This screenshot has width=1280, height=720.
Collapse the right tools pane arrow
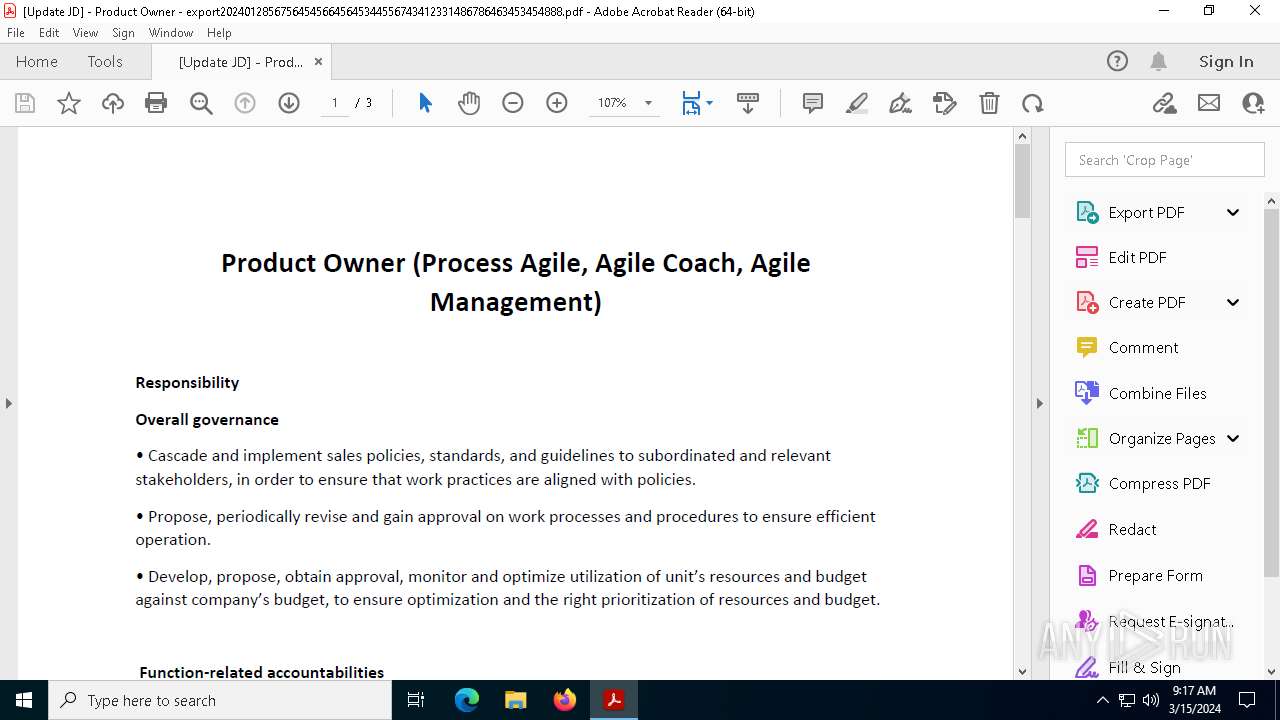click(1039, 403)
